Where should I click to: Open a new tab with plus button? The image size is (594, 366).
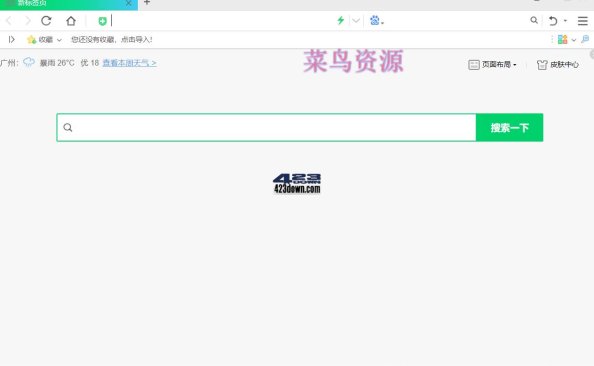(x=147, y=3)
